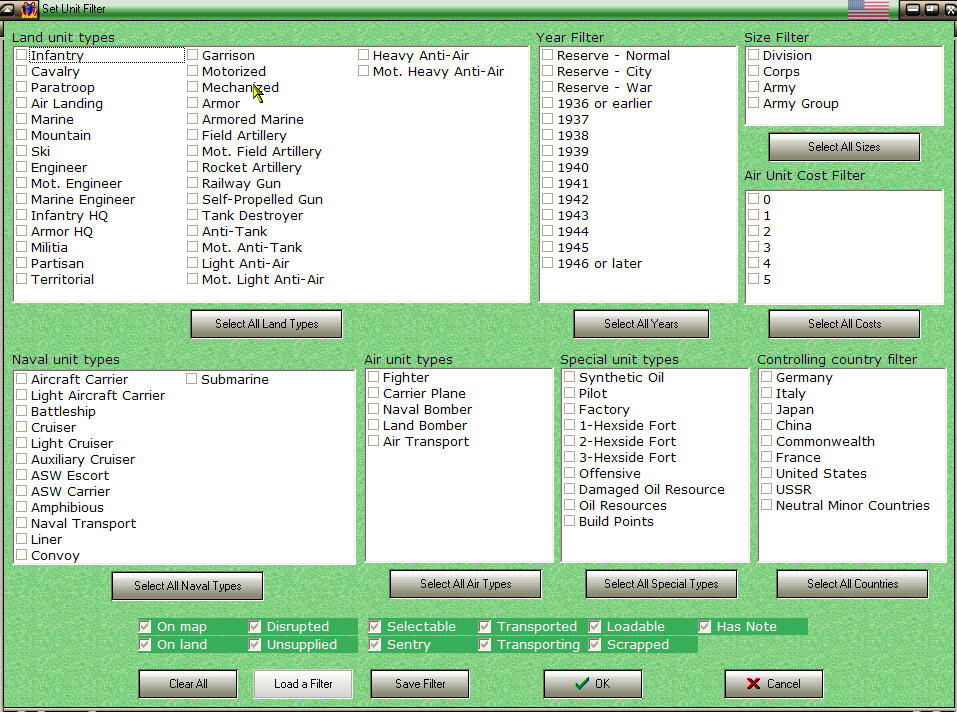The width and height of the screenshot is (957, 712).
Task: Toggle the Railway Gun checkbox
Action: 193,183
